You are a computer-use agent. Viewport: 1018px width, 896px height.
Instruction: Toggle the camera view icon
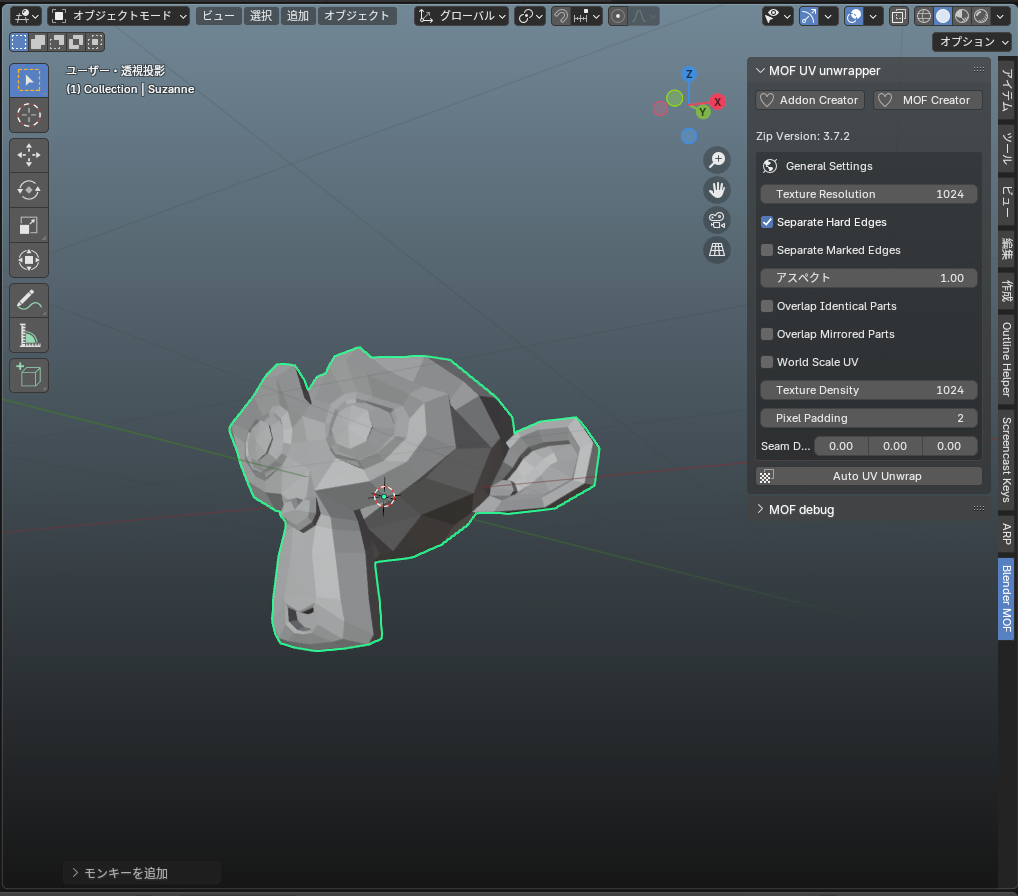pos(717,219)
